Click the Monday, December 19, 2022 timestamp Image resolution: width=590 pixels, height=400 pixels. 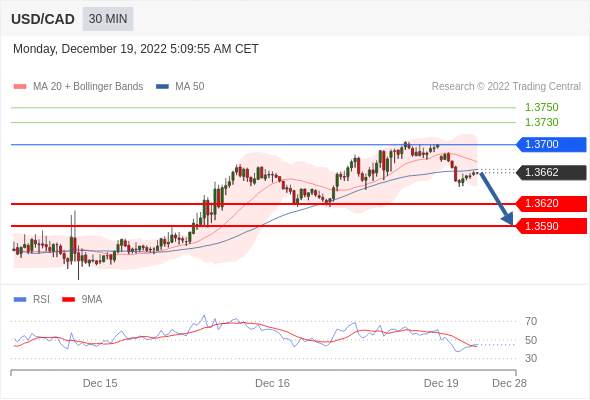tap(136, 49)
